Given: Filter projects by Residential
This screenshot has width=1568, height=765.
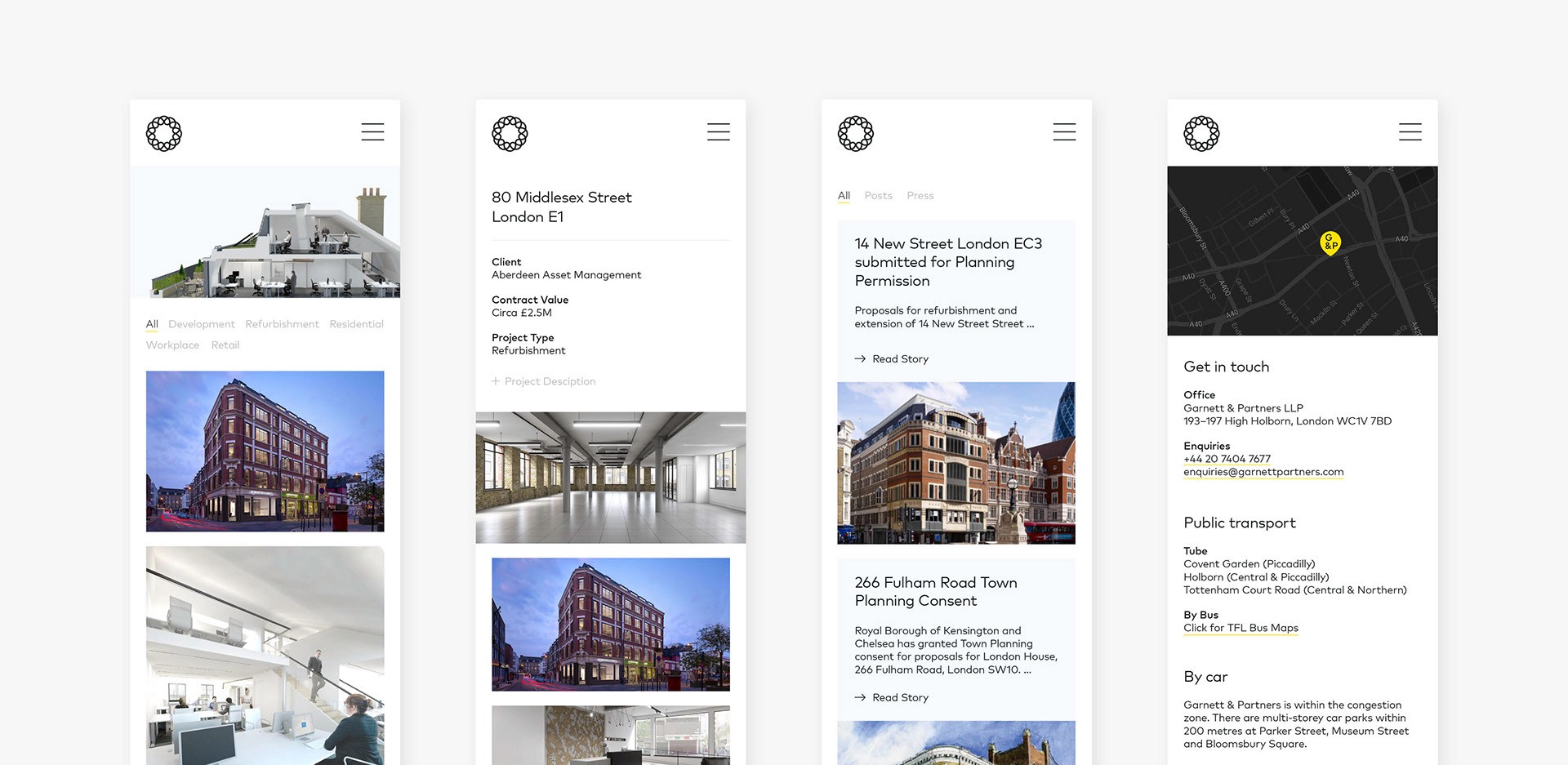Looking at the screenshot, I should point(357,324).
